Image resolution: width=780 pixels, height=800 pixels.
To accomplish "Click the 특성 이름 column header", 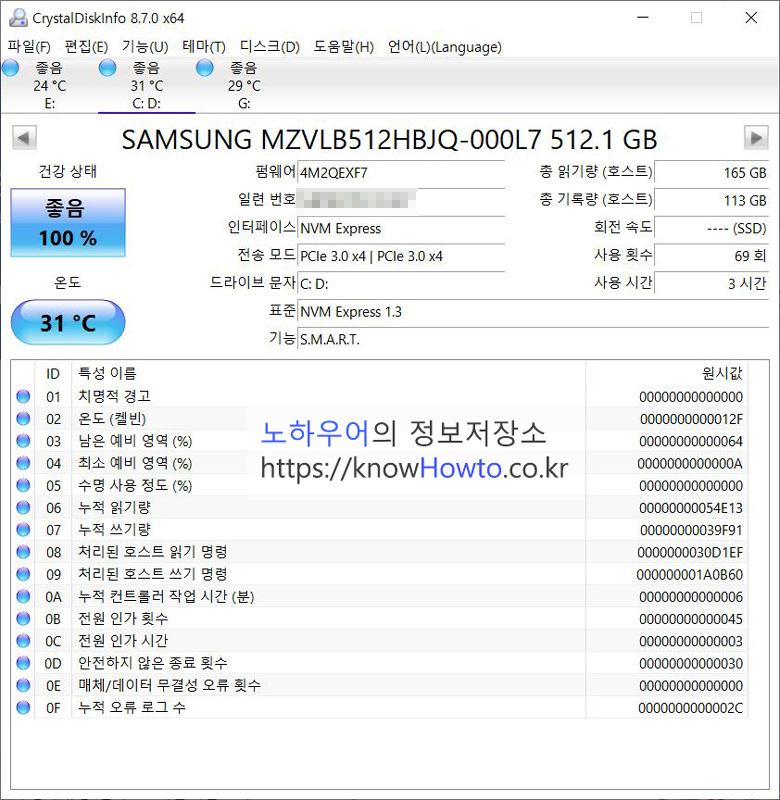I will coord(329,373).
